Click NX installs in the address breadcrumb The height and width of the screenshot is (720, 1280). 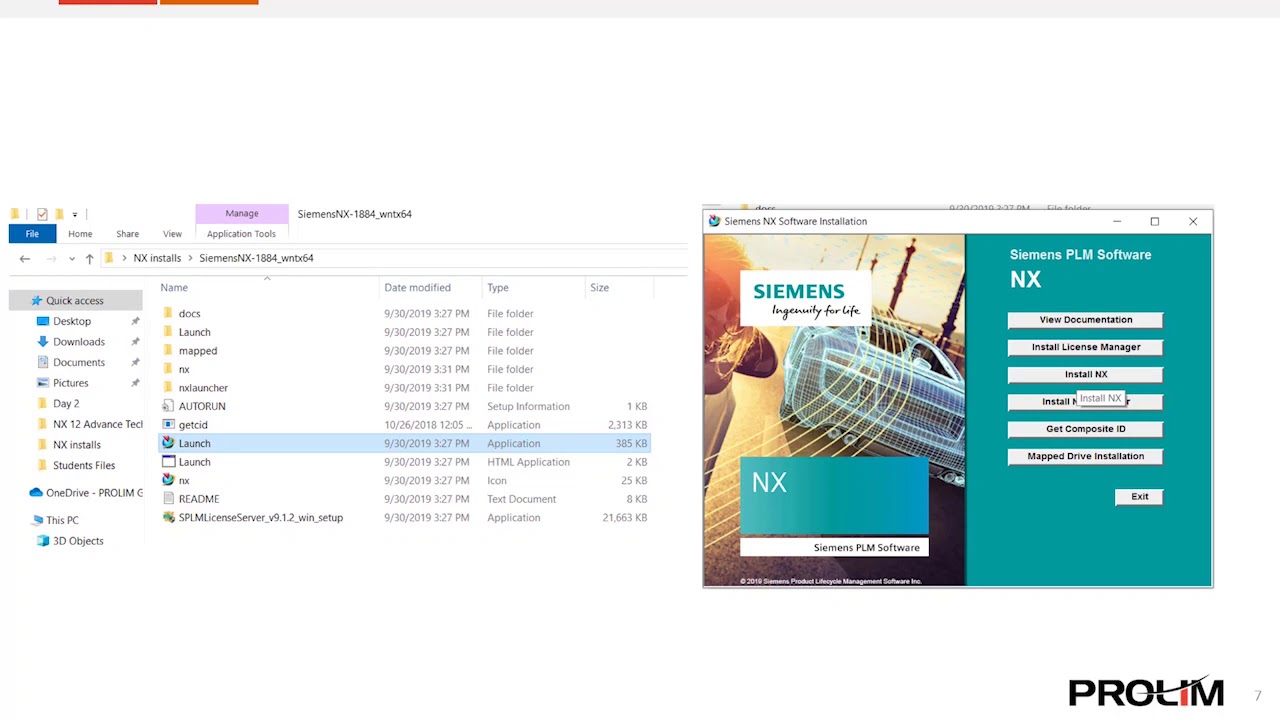(157, 258)
